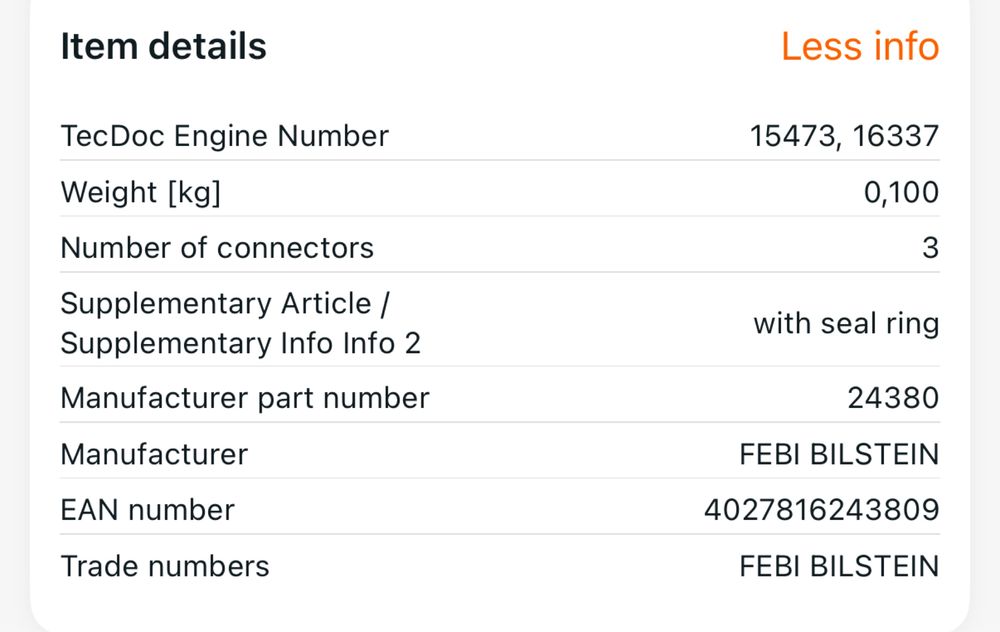Select FEBI BILSTEIN in the Trade numbers row
1000x632 pixels.
tap(839, 566)
